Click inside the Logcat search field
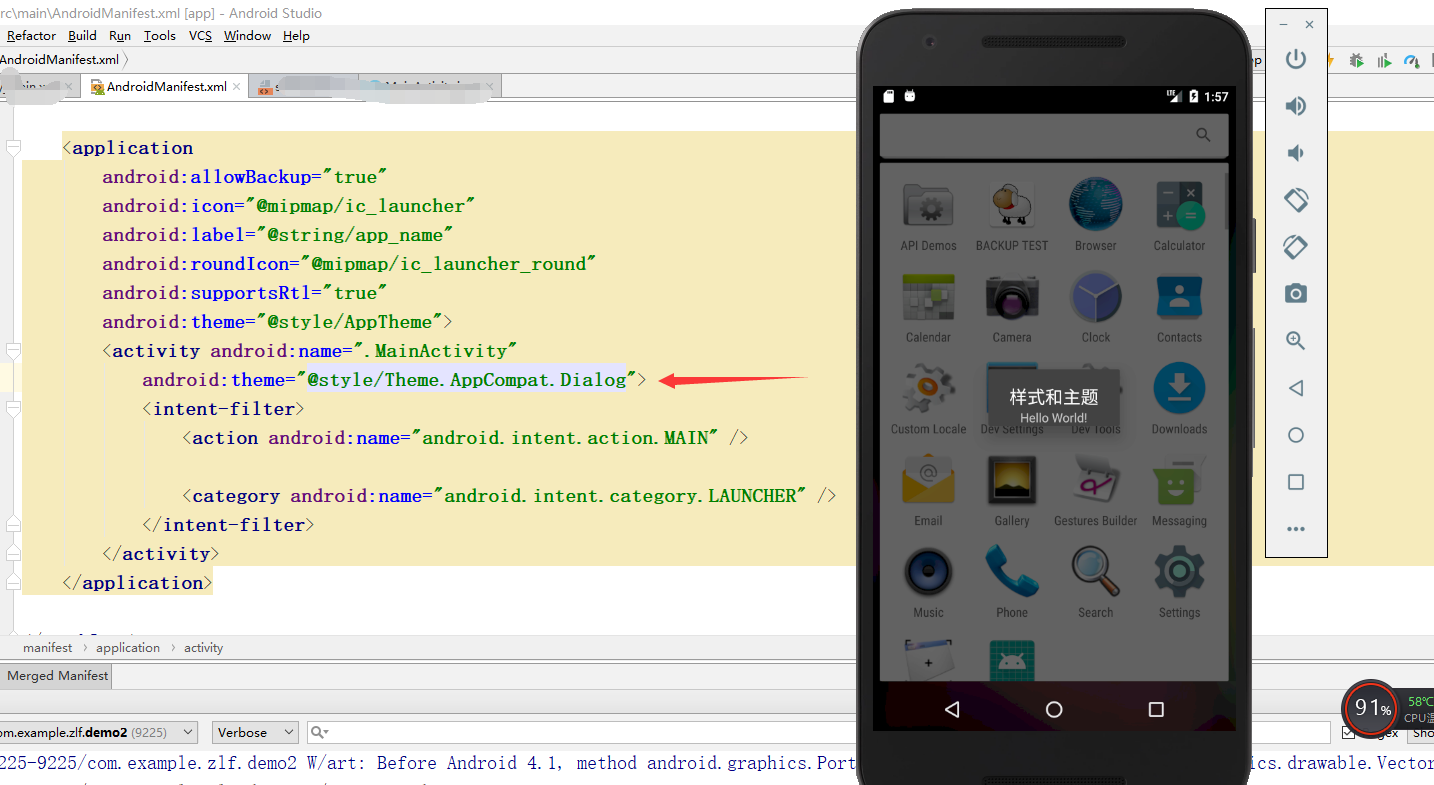Image resolution: width=1434 pixels, height=785 pixels. click(x=500, y=732)
